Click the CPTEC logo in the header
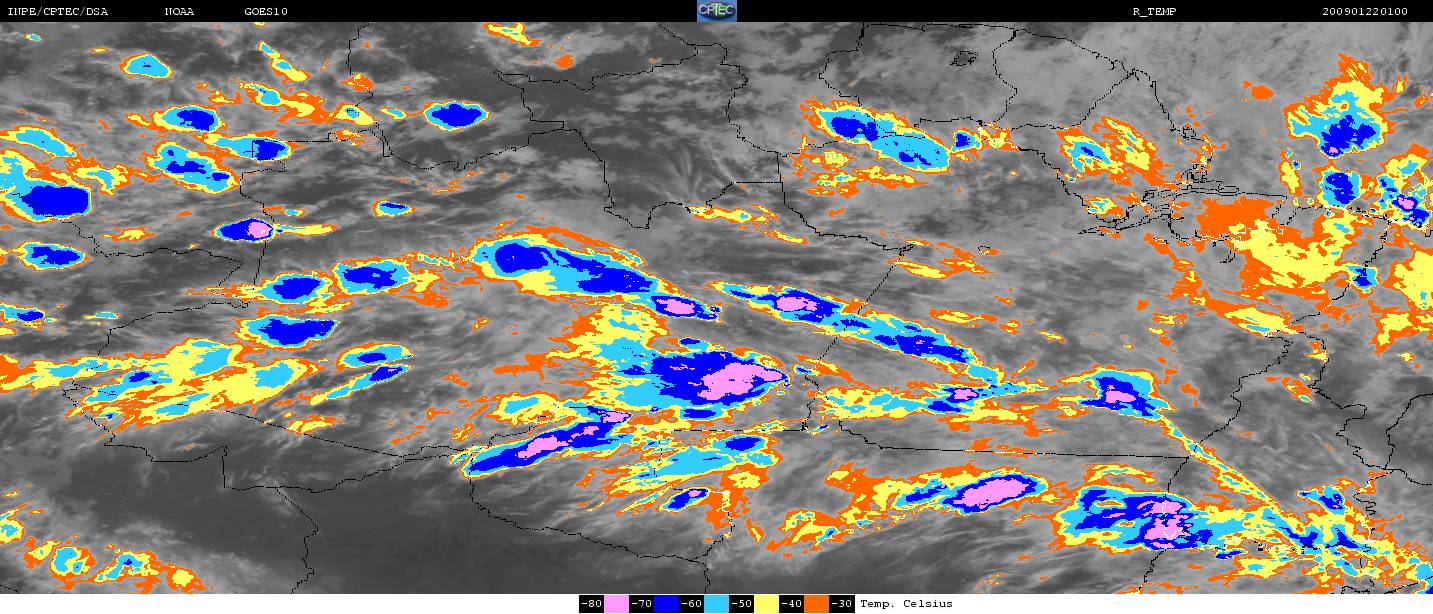This screenshot has height=614, width=1433. [x=716, y=11]
